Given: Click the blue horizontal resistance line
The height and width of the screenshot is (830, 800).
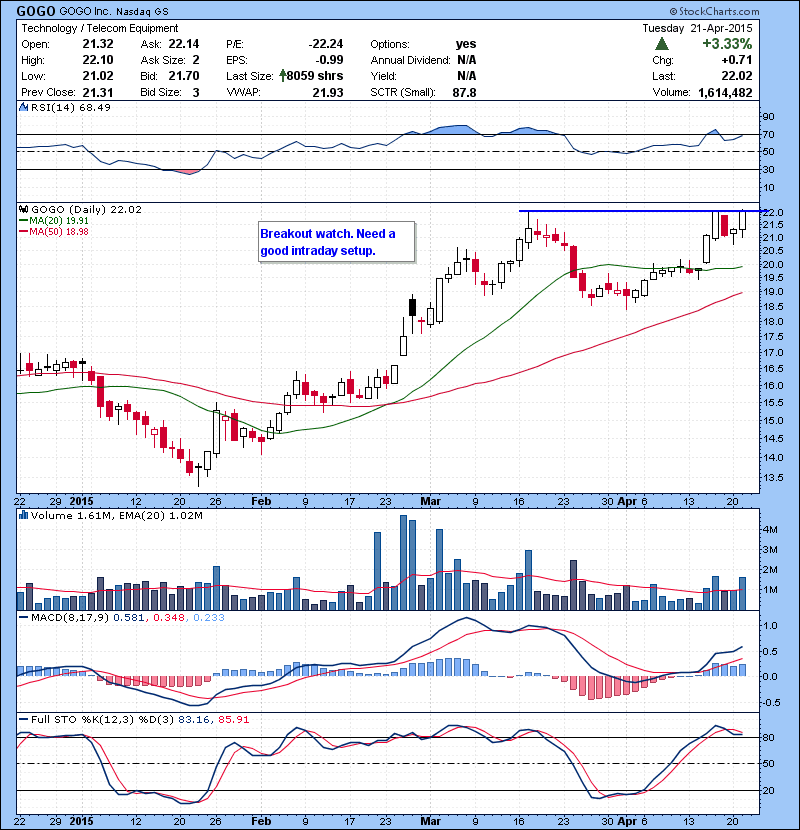Looking at the screenshot, I should [642, 211].
